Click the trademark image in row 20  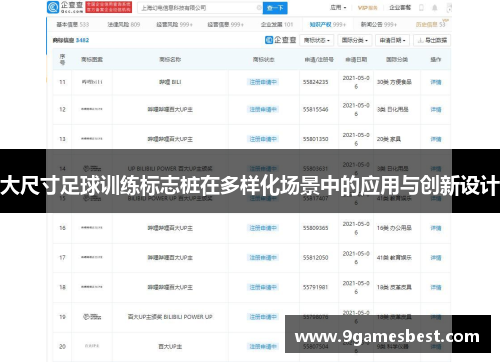92,346
